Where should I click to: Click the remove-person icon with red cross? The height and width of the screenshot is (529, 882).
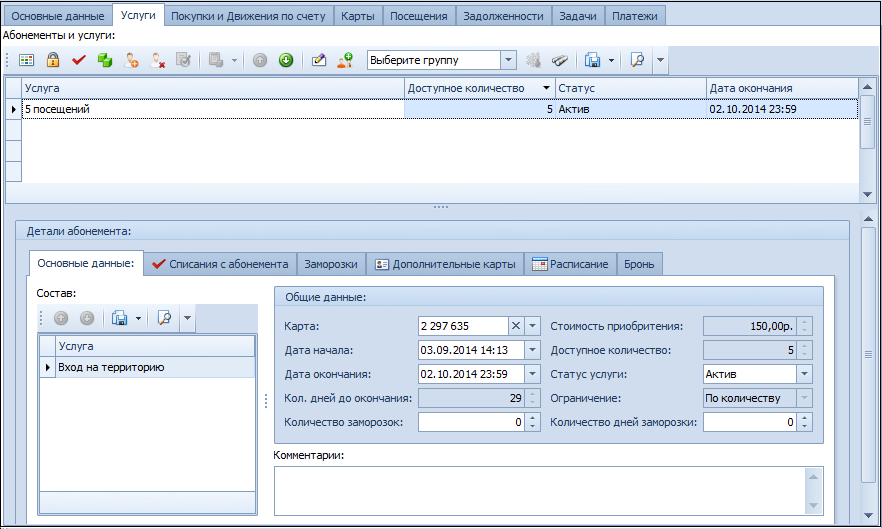pos(158,60)
